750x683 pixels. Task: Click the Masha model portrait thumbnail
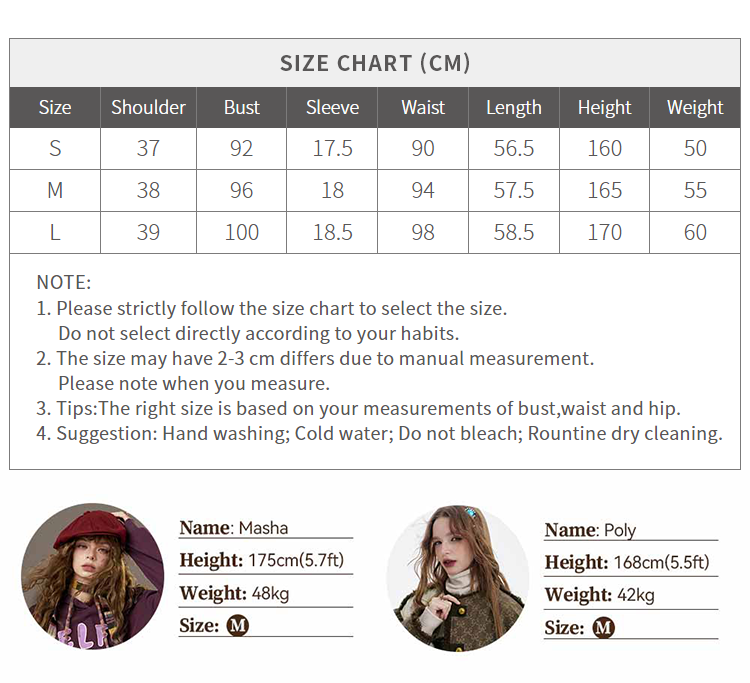[93, 576]
